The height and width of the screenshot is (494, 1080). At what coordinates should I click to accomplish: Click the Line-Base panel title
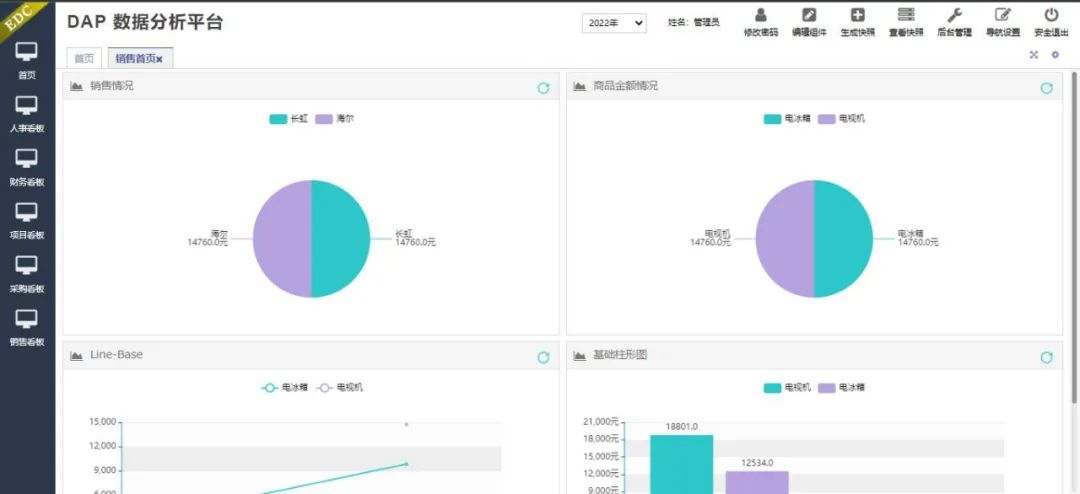click(x=116, y=355)
